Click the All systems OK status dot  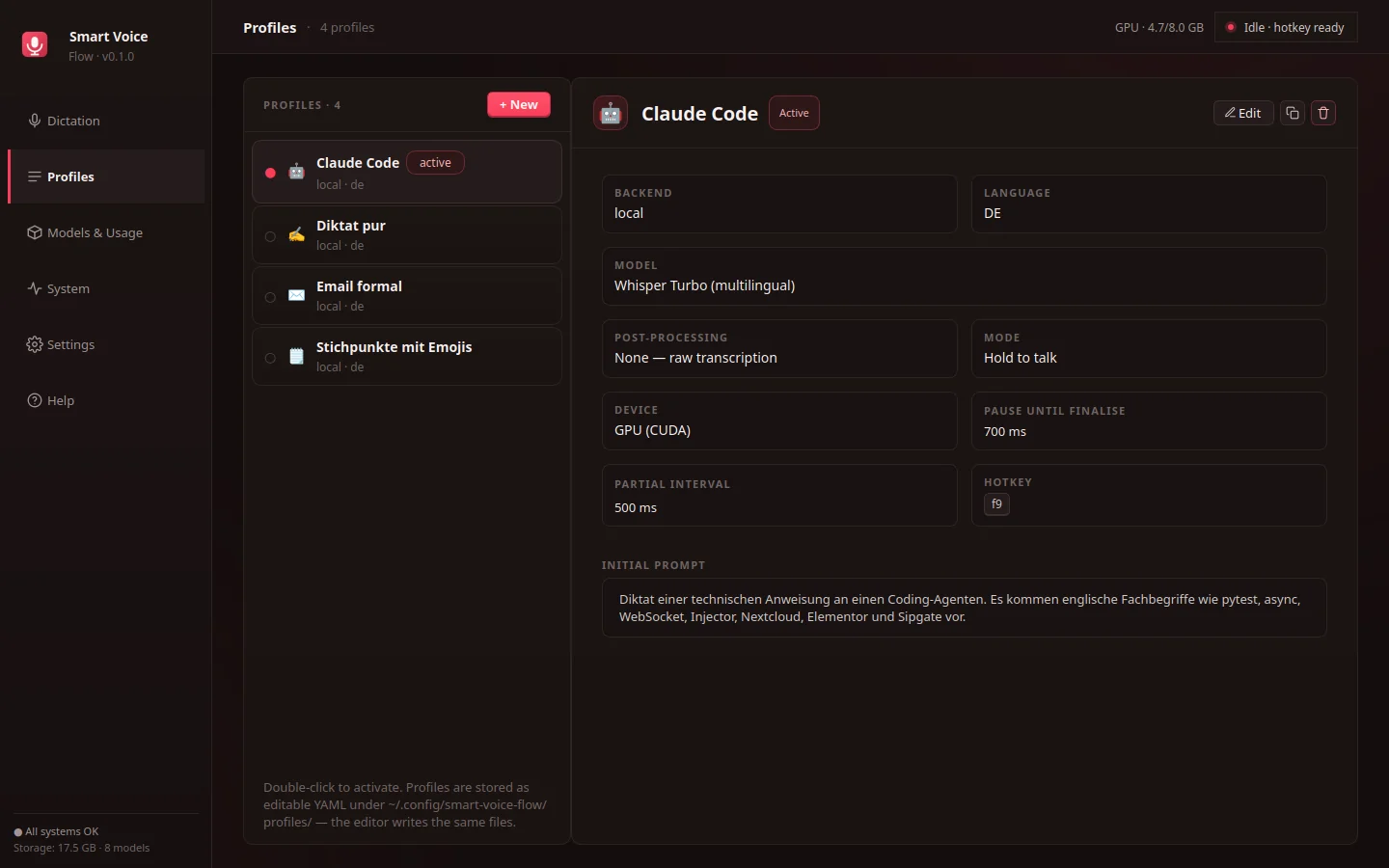(x=17, y=832)
